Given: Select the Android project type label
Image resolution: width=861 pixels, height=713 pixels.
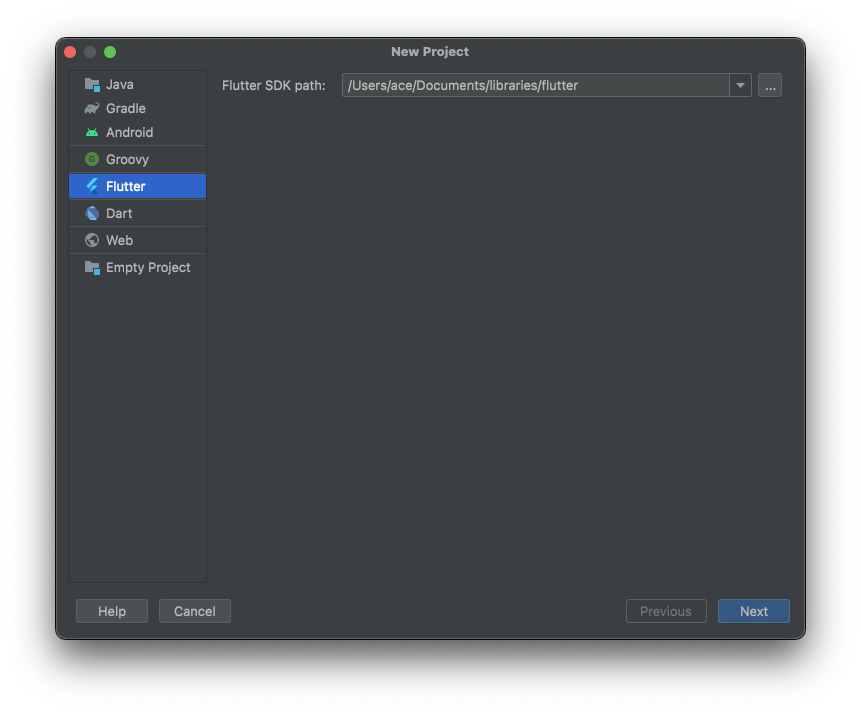Looking at the screenshot, I should tap(130, 132).
